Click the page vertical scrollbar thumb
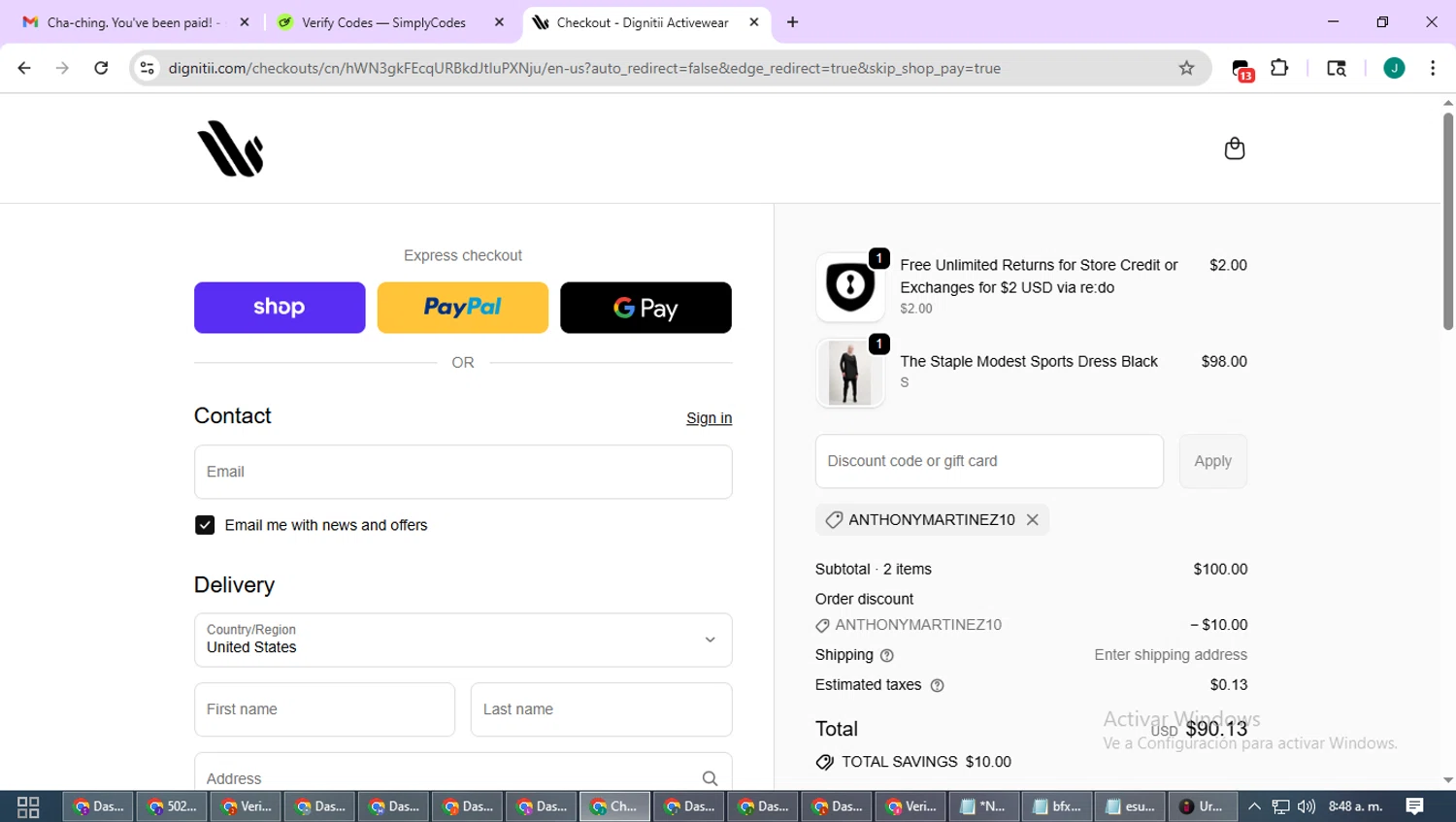The image size is (1456, 822). (x=1448, y=221)
